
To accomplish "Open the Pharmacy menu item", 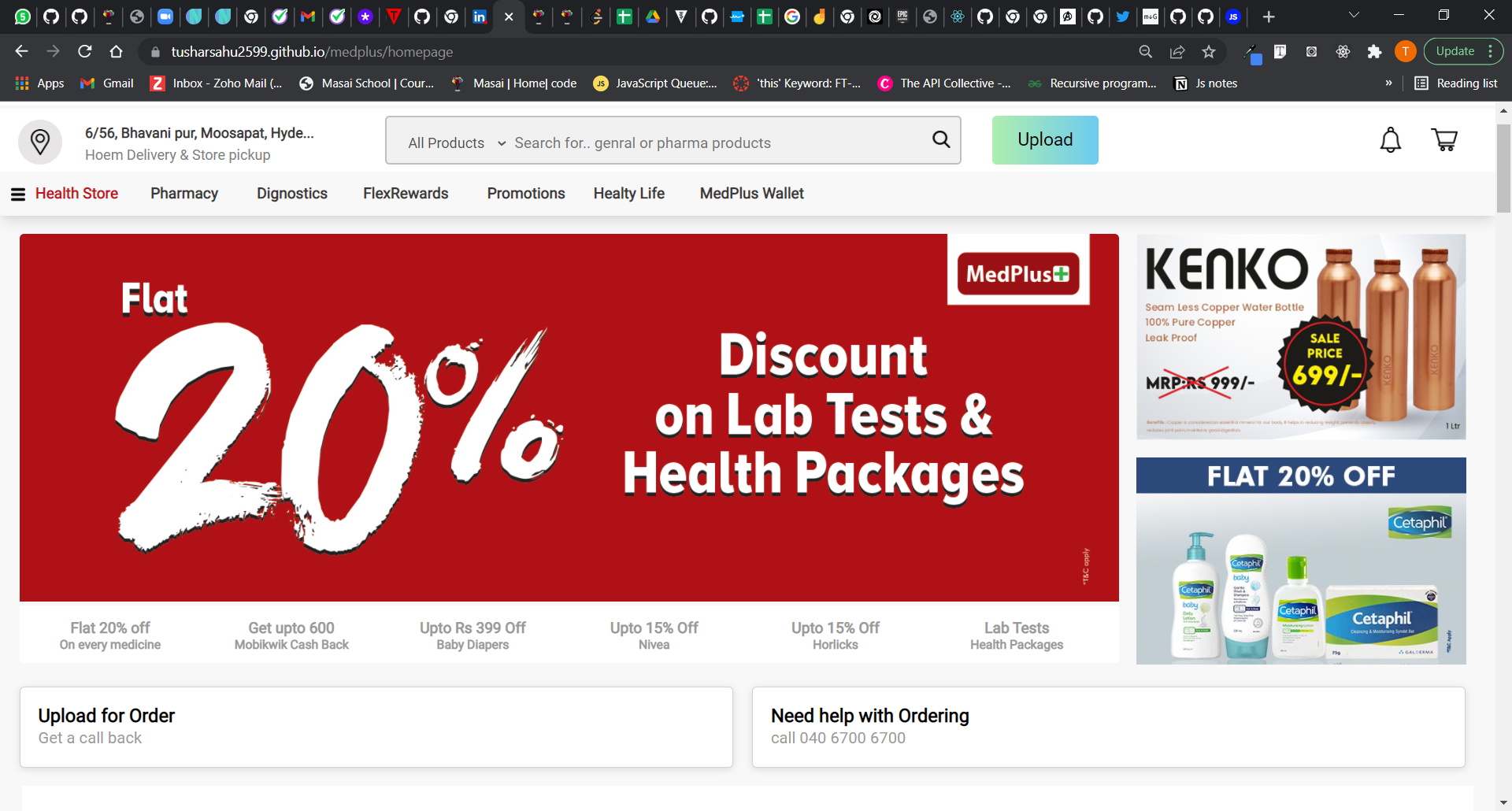I will (x=184, y=194).
